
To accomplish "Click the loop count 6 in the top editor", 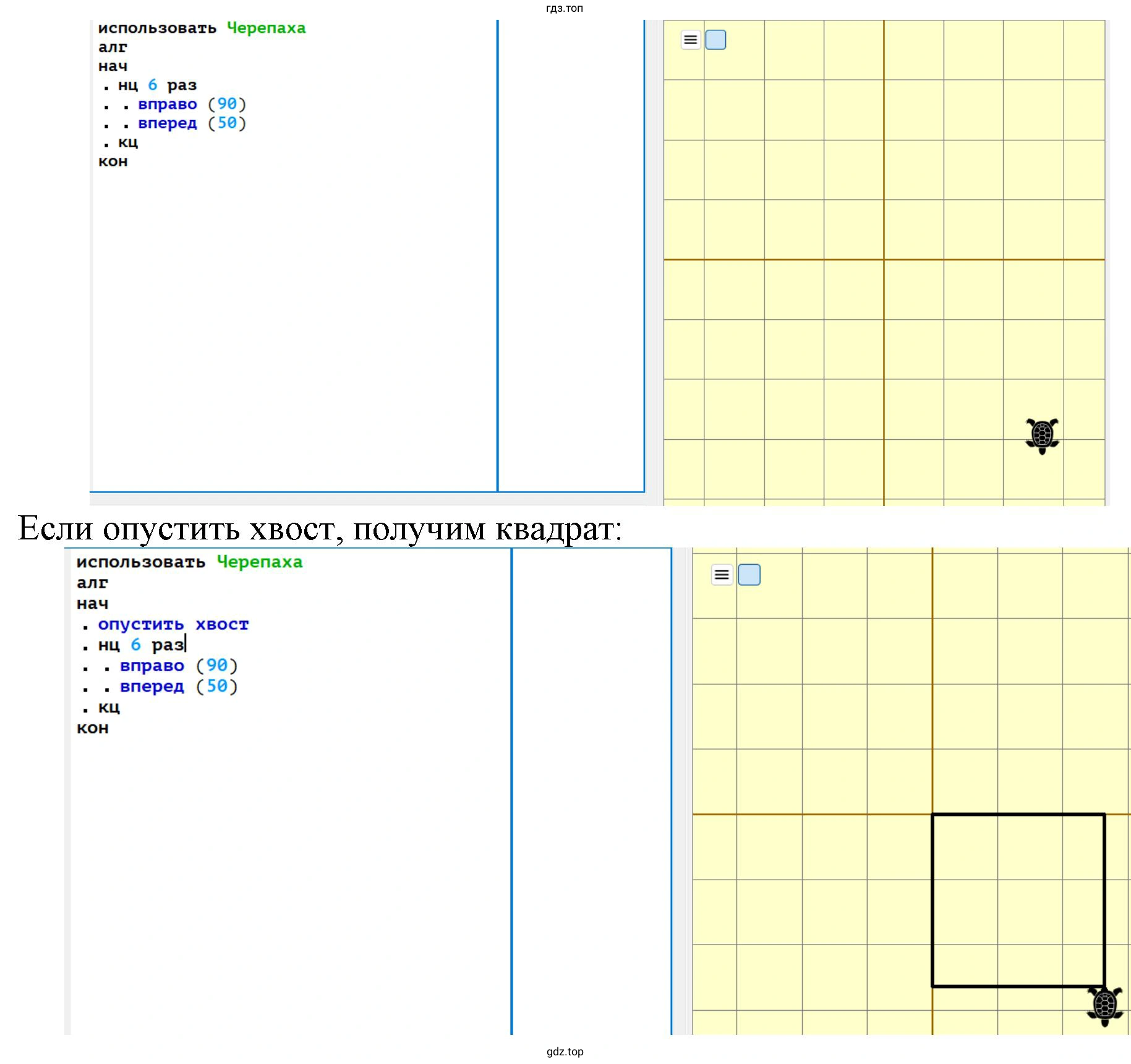I will coord(153,85).
